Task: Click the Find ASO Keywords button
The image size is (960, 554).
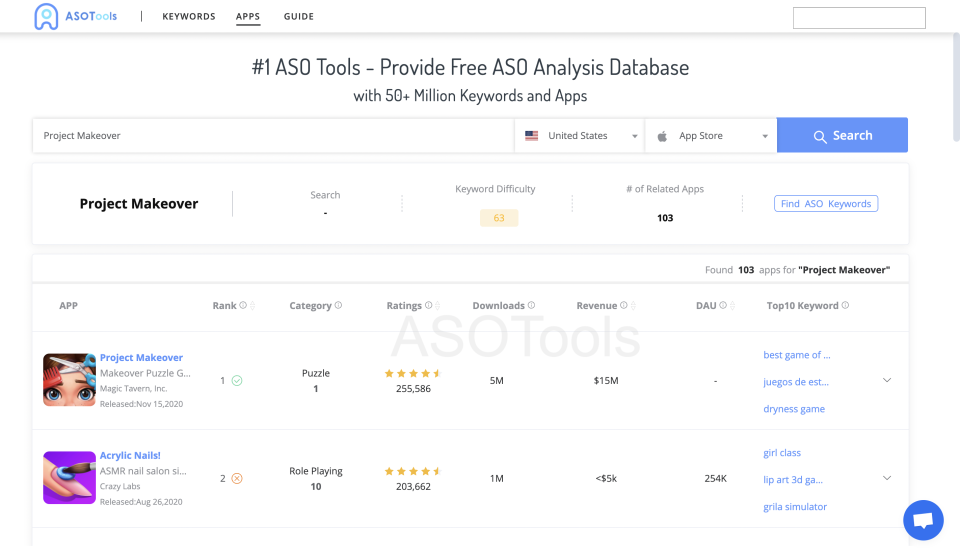Action: point(825,204)
